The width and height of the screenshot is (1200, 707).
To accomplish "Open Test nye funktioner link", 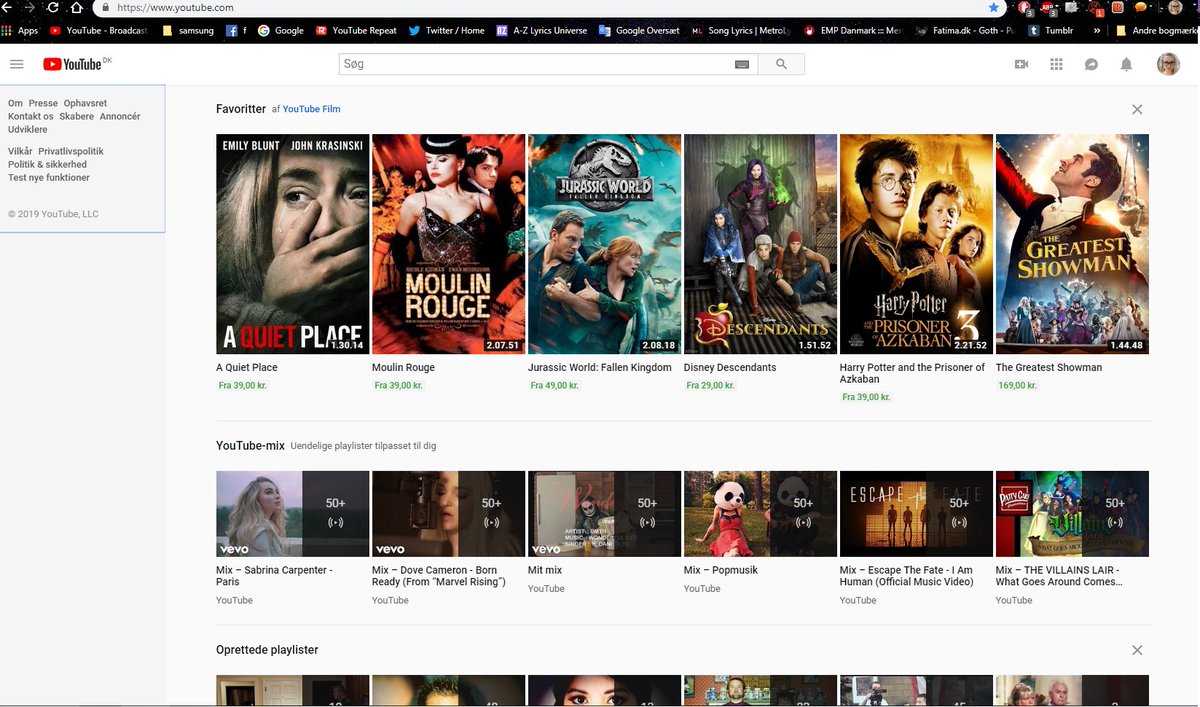I will (x=49, y=177).
